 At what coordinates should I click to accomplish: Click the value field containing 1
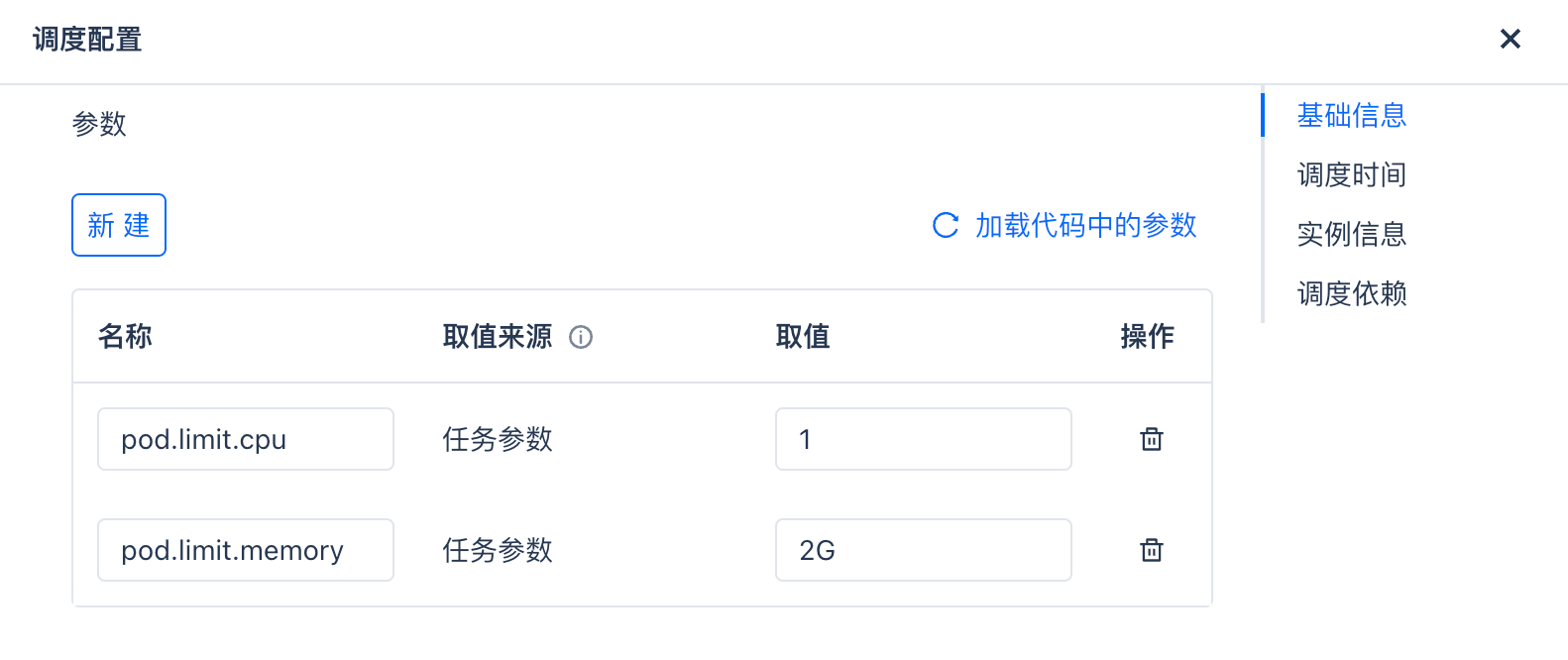tap(923, 439)
